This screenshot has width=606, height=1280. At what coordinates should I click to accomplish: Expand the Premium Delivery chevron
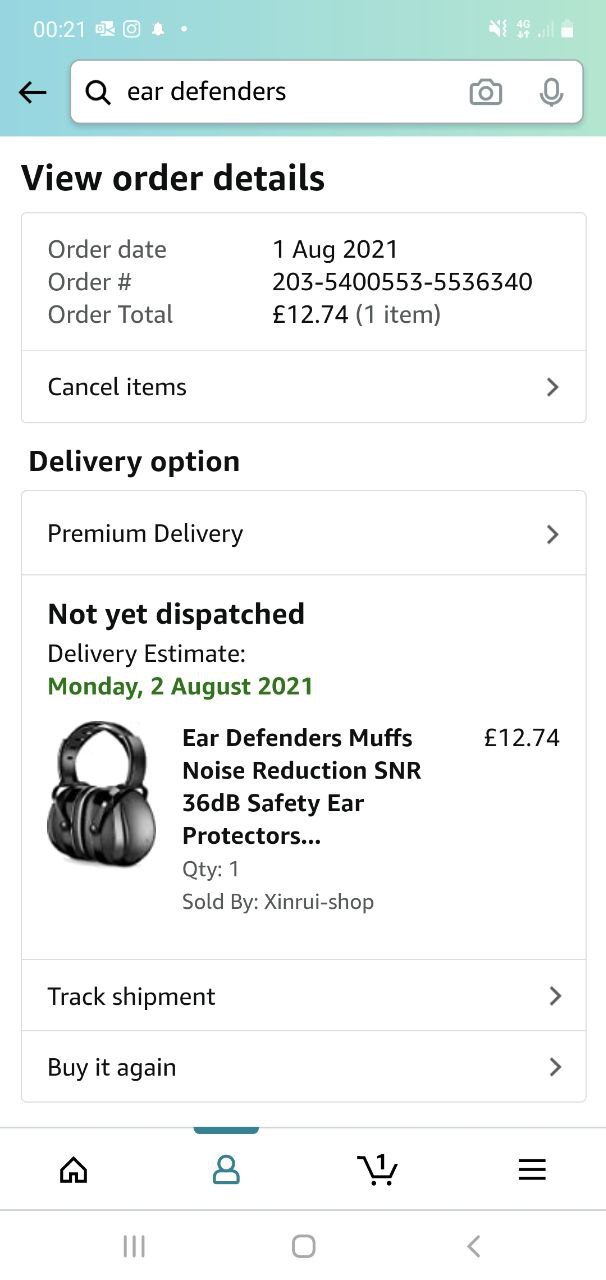pyautogui.click(x=552, y=534)
